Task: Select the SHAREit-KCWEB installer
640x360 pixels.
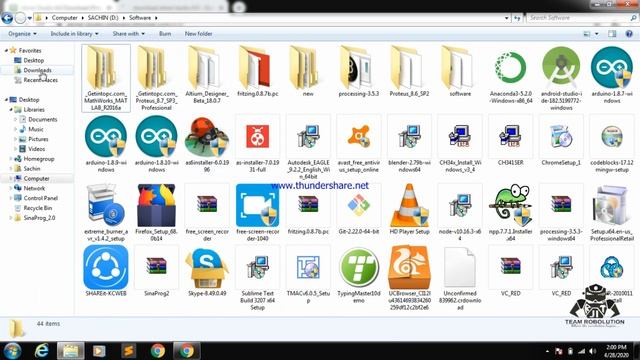Action: coord(106,271)
